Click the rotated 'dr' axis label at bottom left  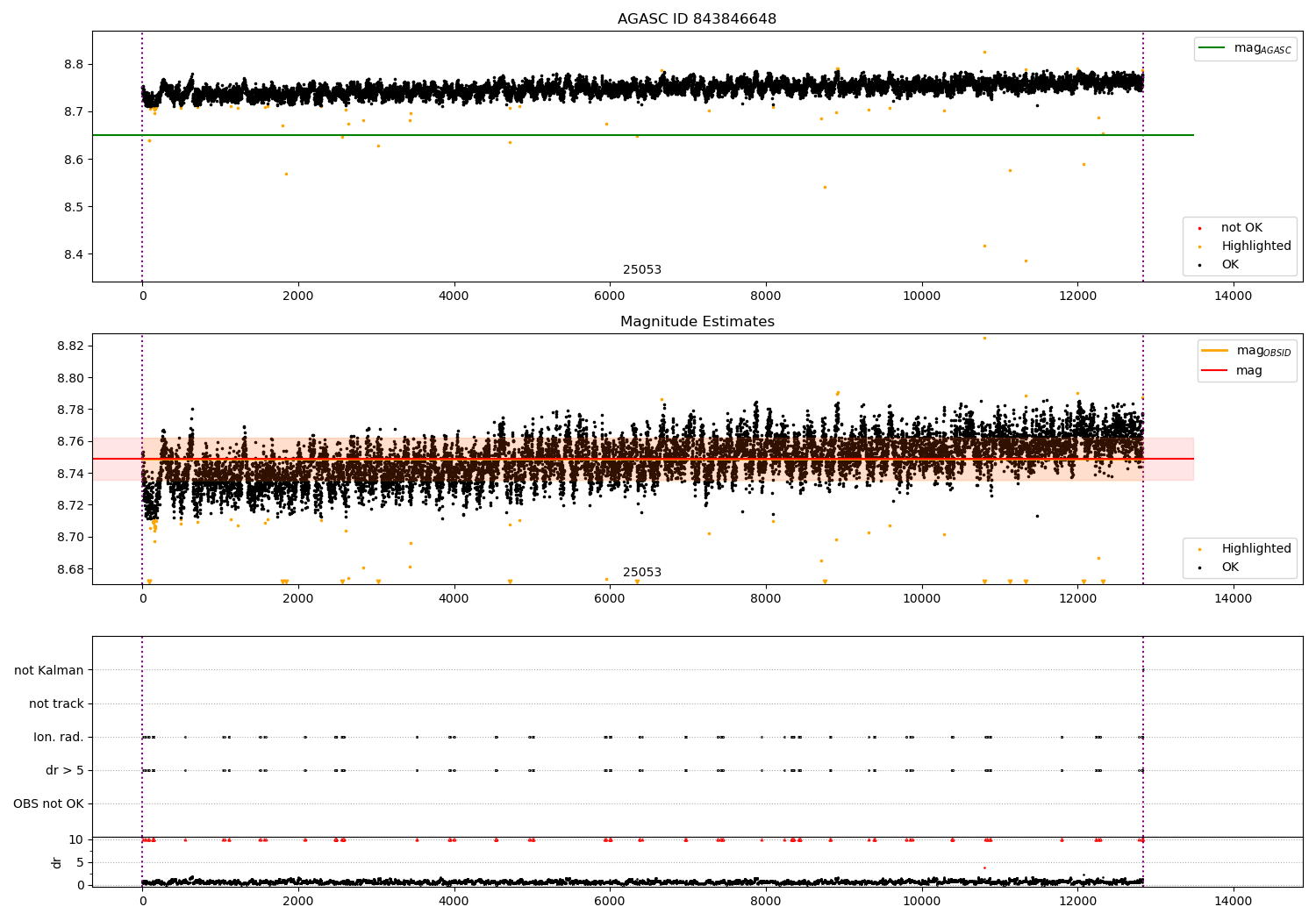(57, 862)
